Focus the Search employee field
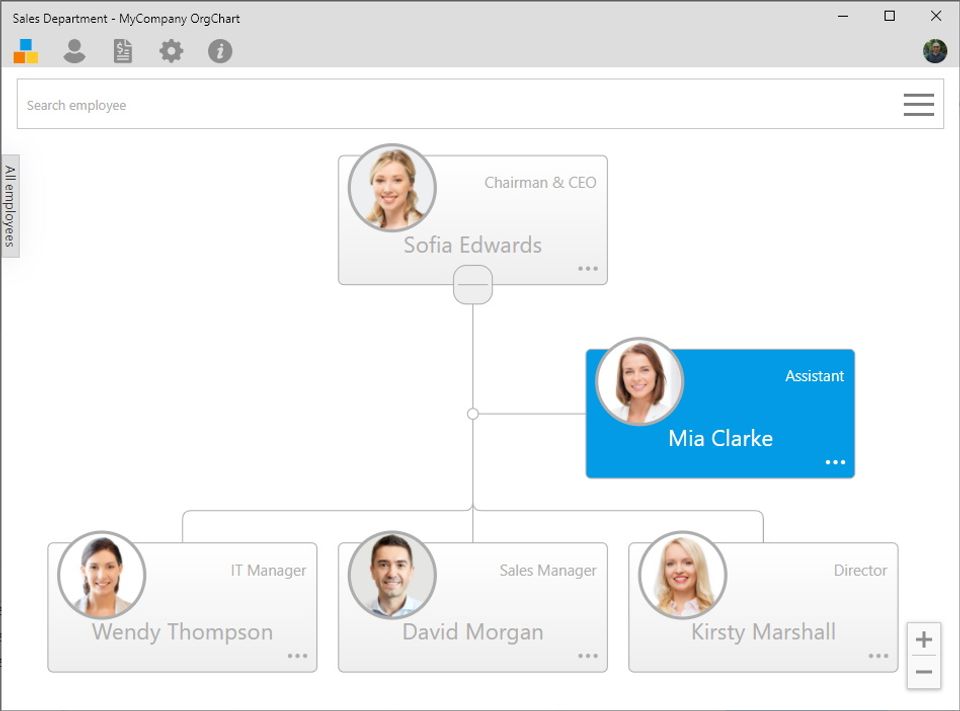The height and width of the screenshot is (711, 960). (480, 104)
